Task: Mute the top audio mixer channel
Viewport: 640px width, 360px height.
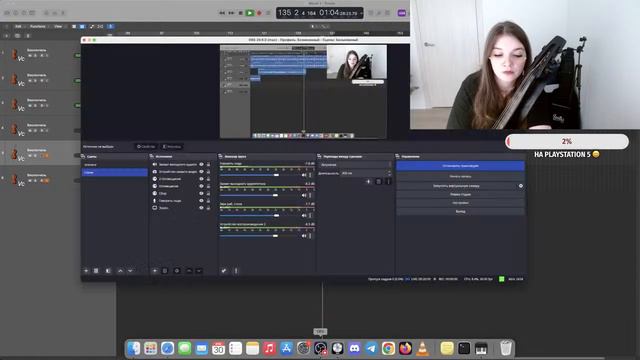Action: 304,175
